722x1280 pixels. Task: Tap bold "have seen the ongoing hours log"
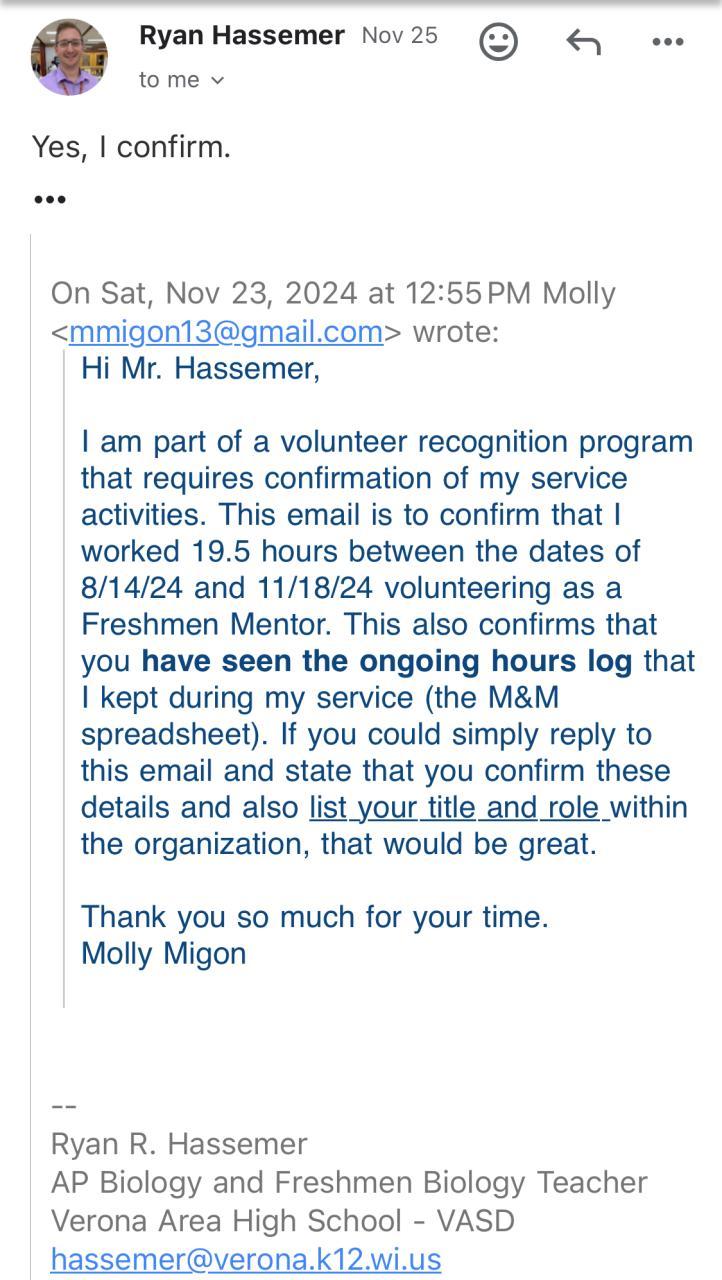387,661
